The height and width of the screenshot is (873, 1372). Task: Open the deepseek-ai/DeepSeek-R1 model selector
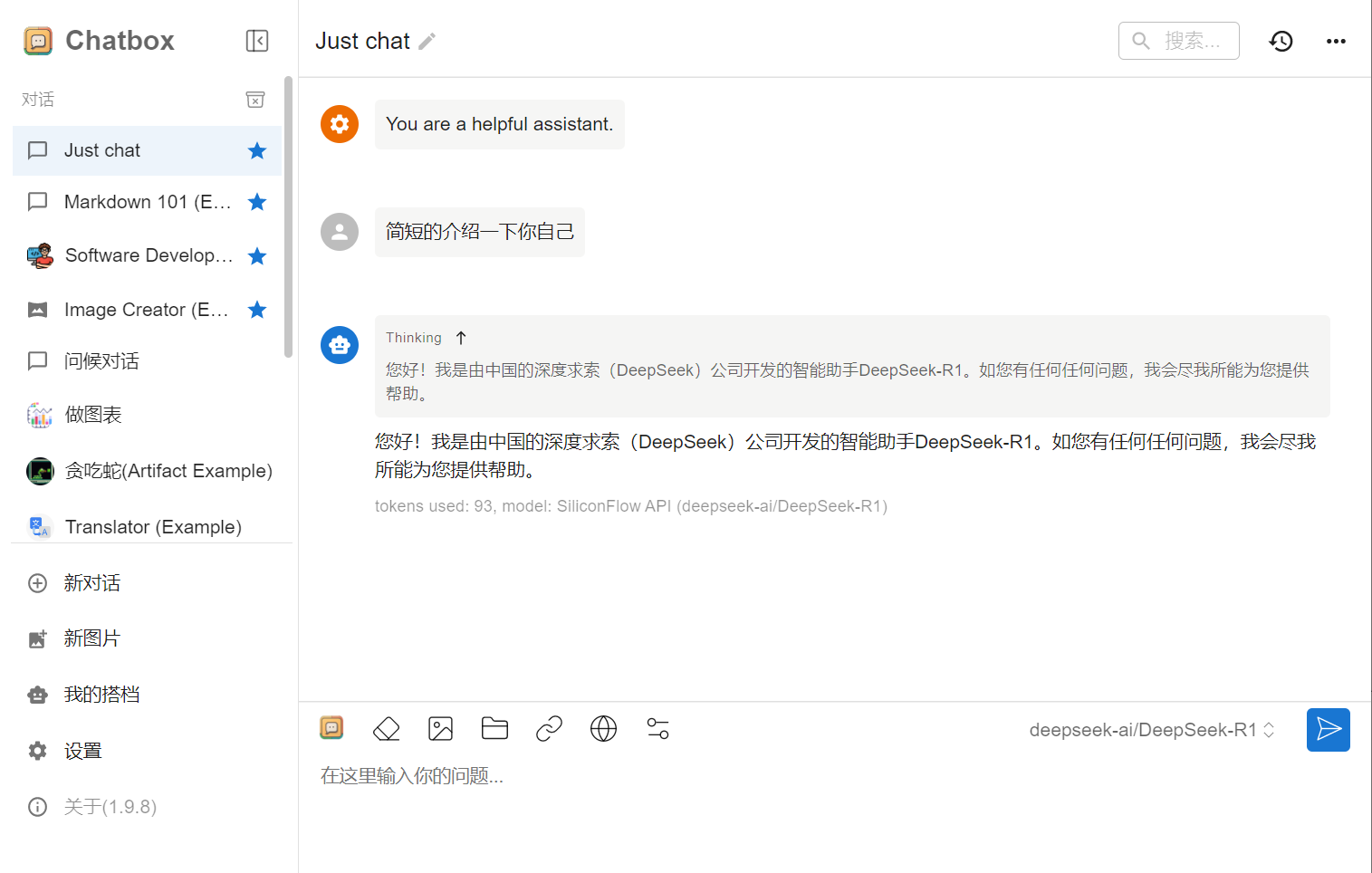pos(1152,730)
